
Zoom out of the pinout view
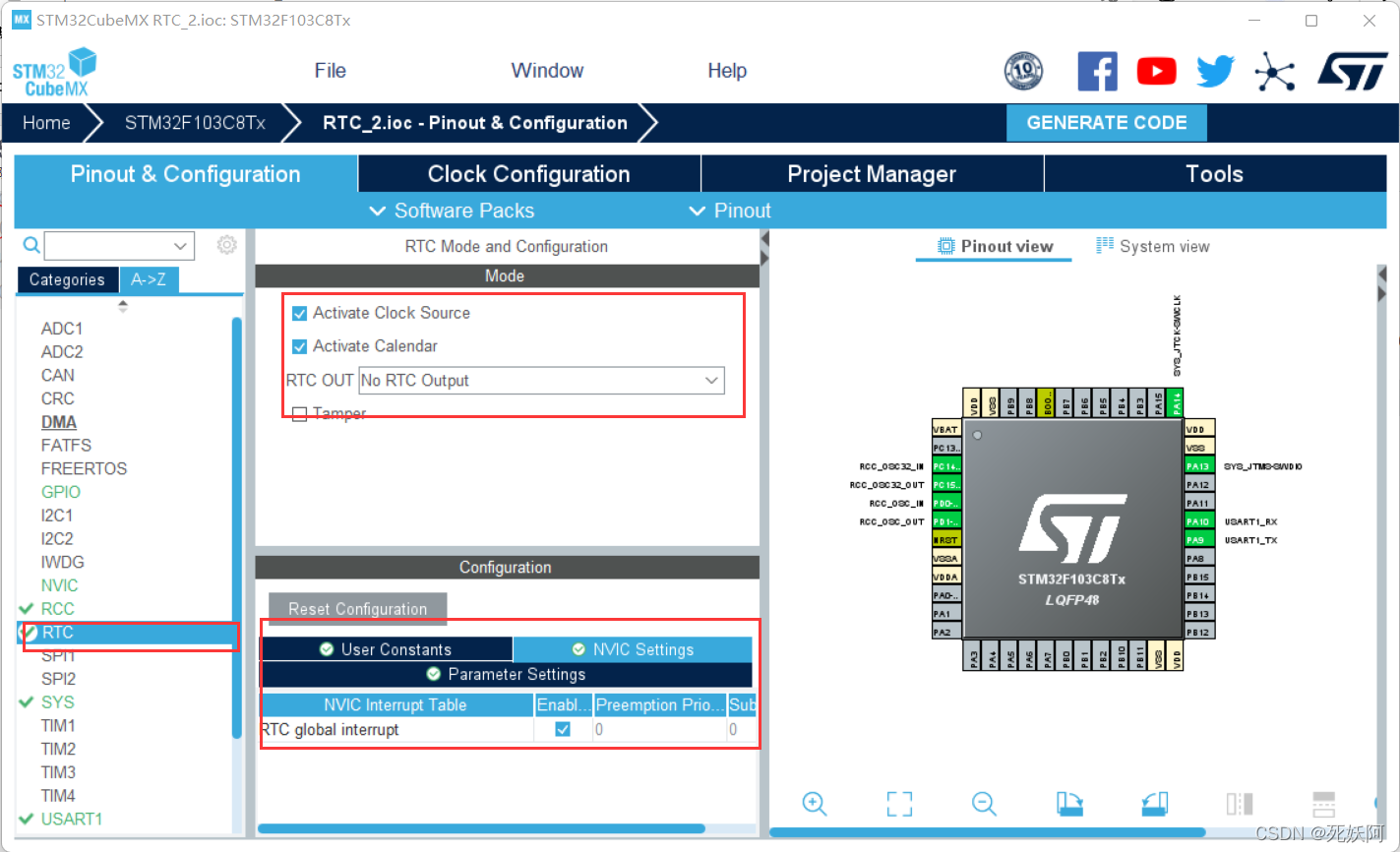click(984, 803)
